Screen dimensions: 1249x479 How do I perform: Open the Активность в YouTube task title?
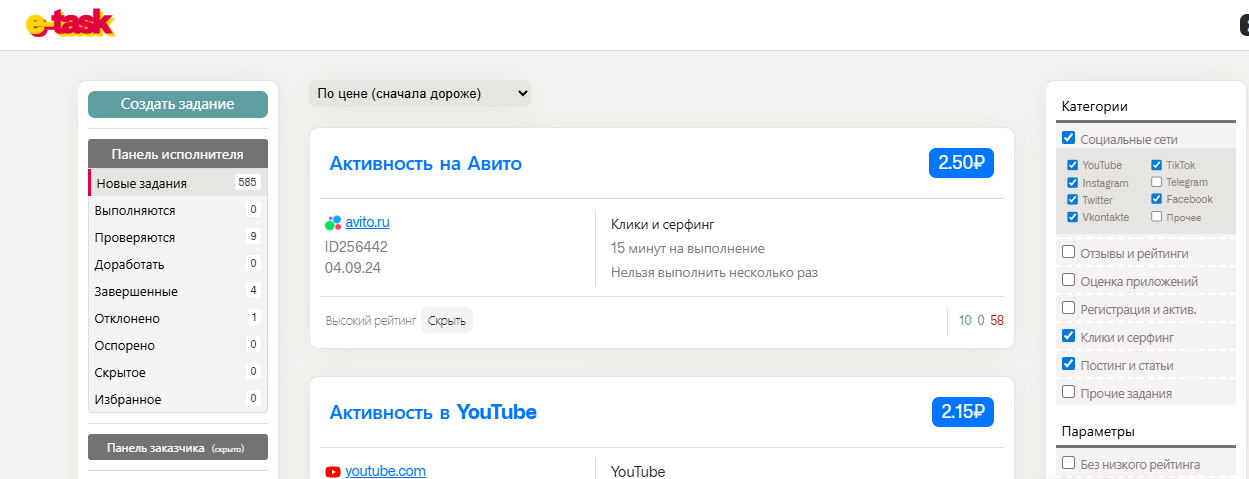(433, 412)
